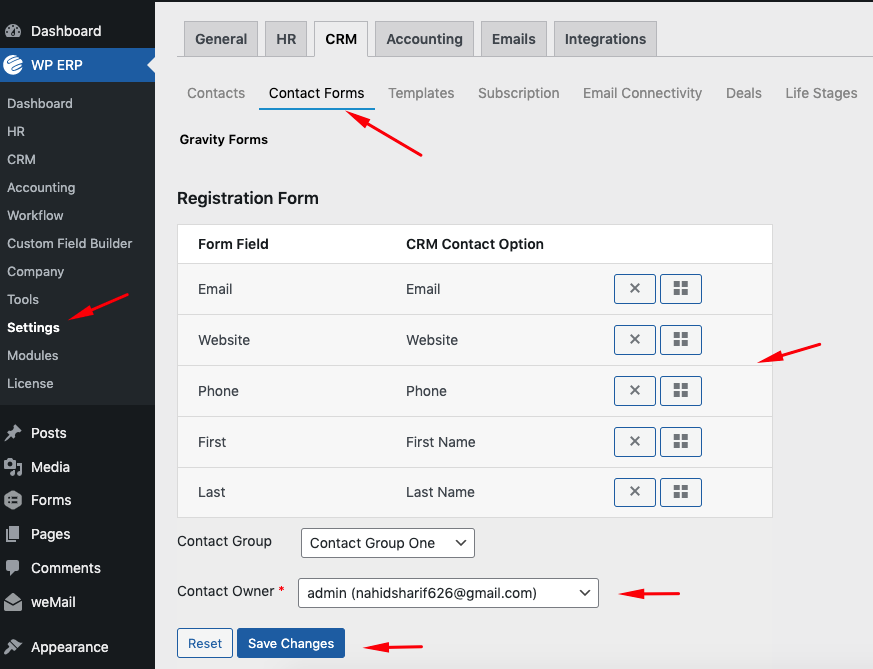Open the Company submenu item
This screenshot has width=873, height=669.
point(36,272)
